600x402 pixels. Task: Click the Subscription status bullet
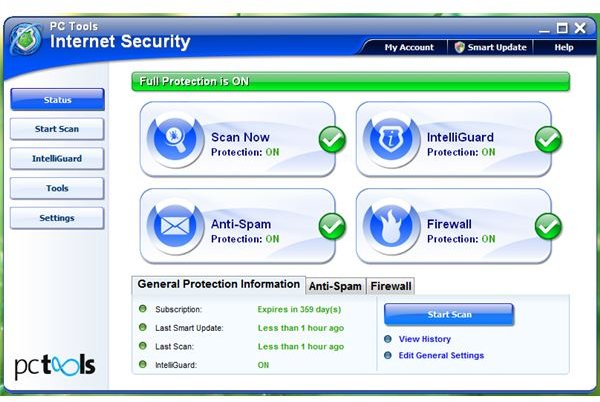pyautogui.click(x=143, y=309)
